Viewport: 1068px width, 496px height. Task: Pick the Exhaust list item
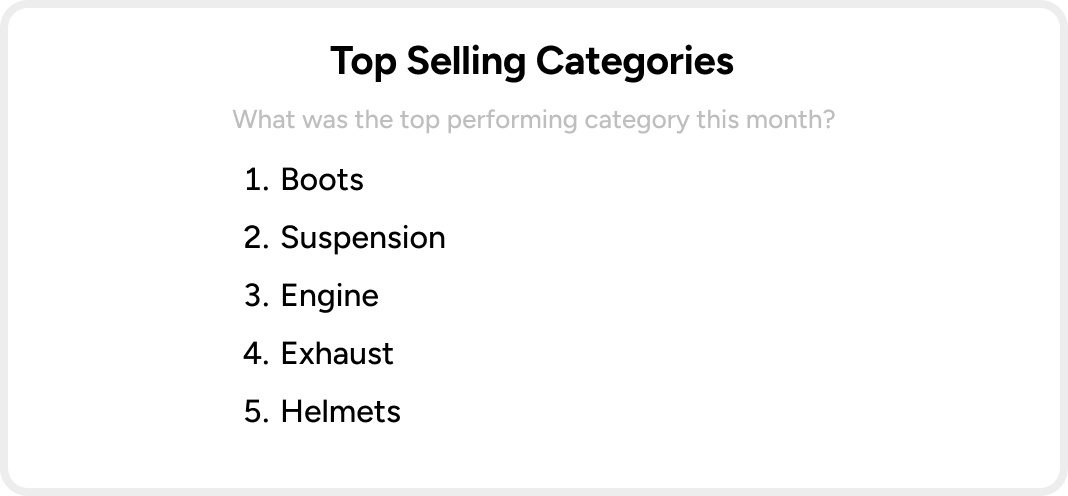pyautogui.click(x=337, y=354)
